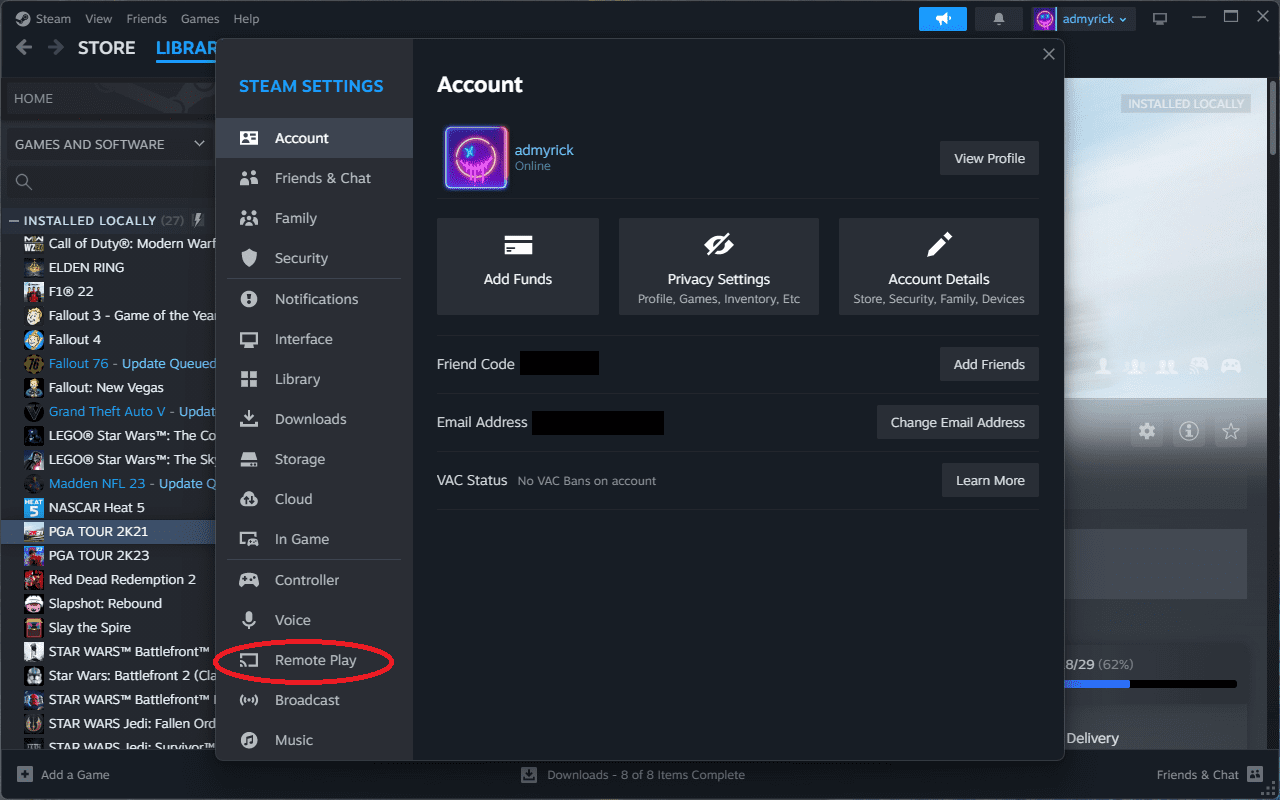1280x800 pixels.
Task: Click the forward navigation arrow
Action: coord(56,48)
